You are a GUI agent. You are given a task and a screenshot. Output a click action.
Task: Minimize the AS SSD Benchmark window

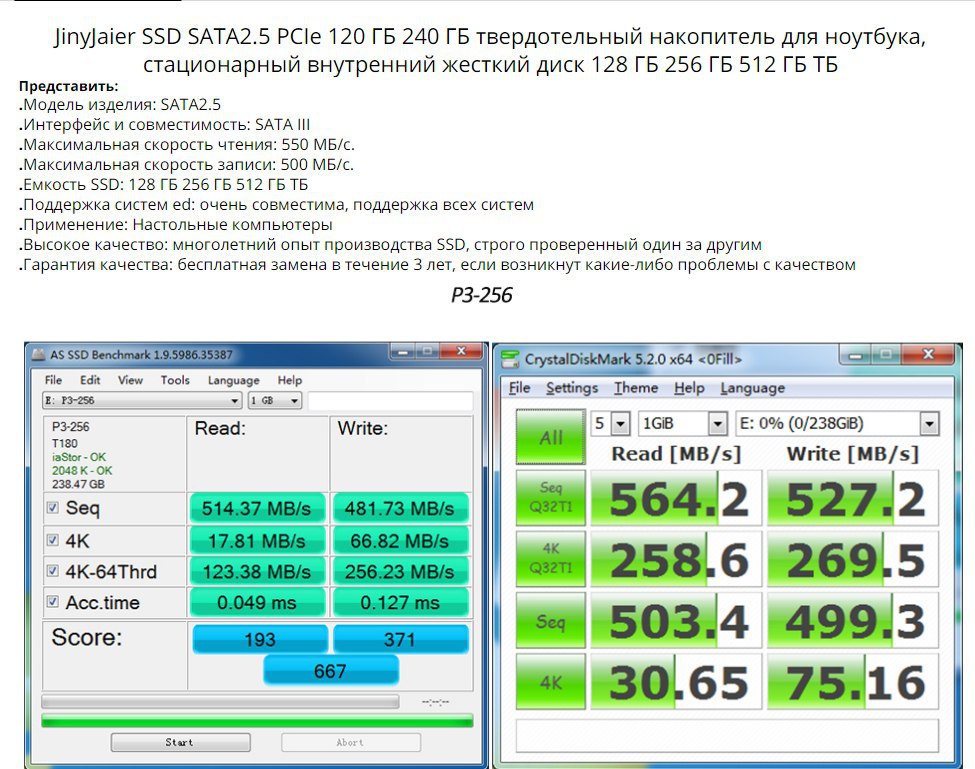pos(402,352)
